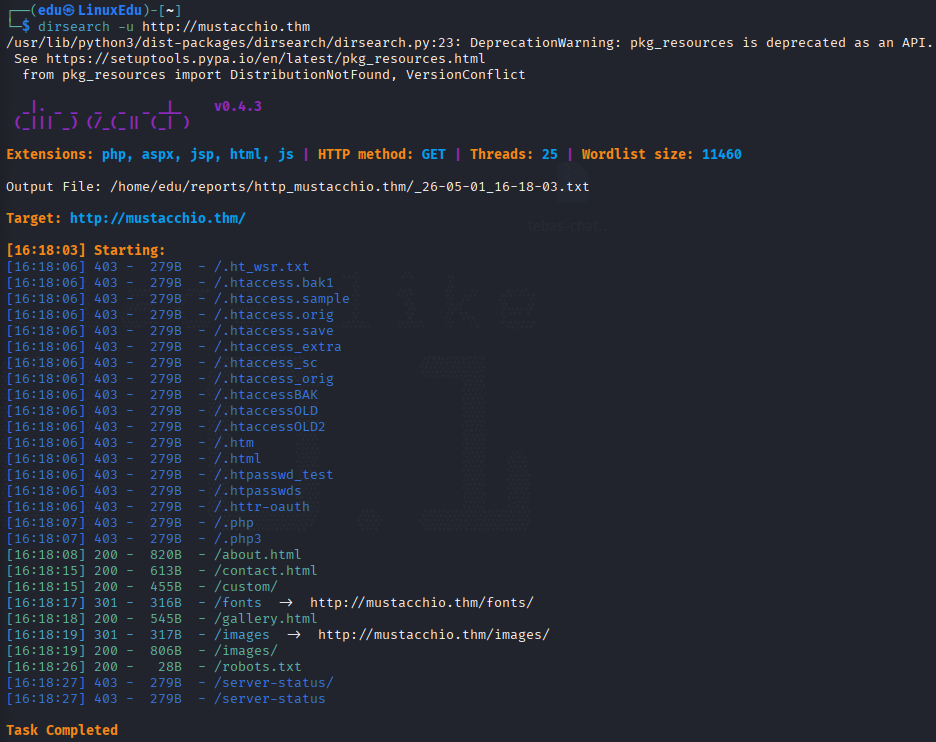Click the "/.htpasswds" result path
Screen dimensions: 936x742
click(x=258, y=491)
